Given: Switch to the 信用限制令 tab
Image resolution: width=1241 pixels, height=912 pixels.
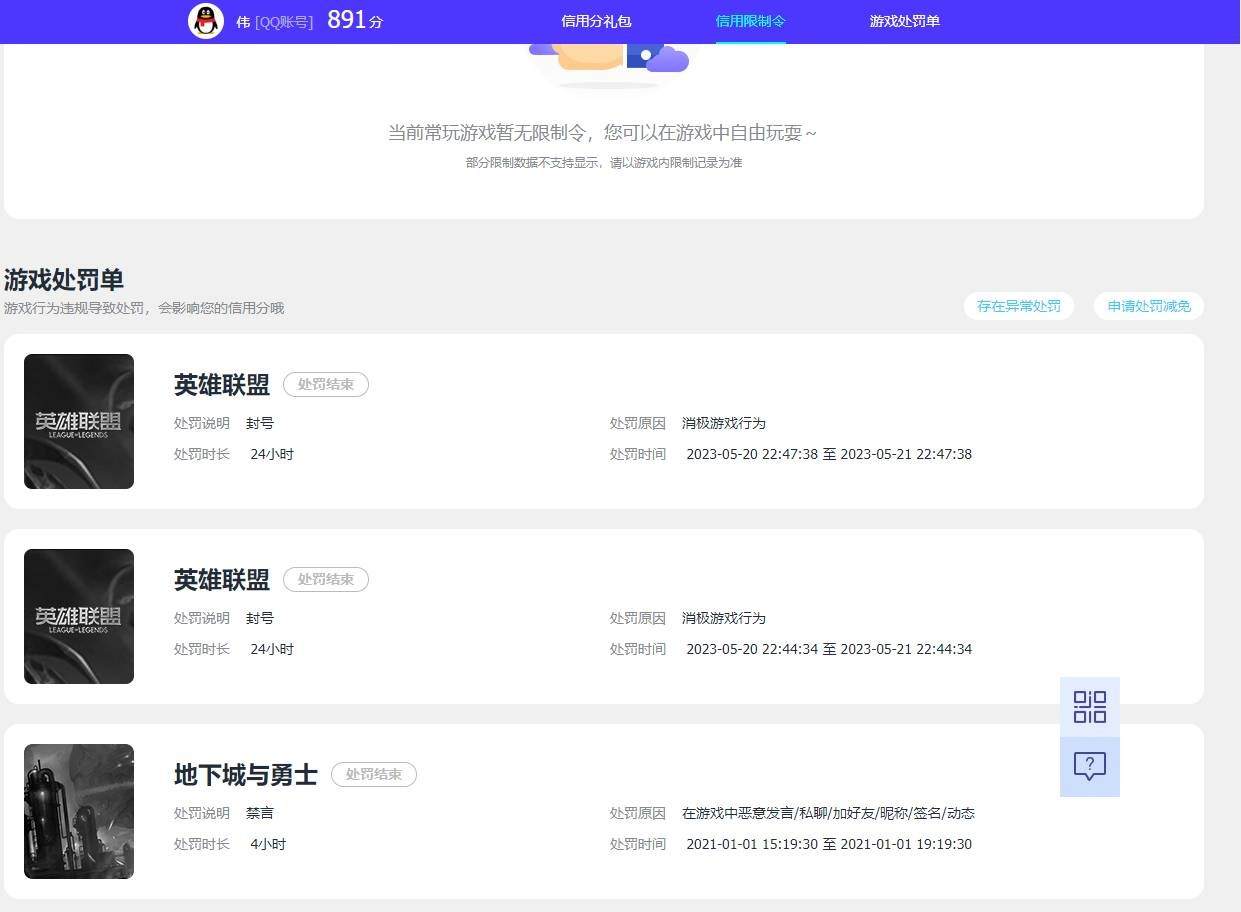Looking at the screenshot, I should point(751,21).
